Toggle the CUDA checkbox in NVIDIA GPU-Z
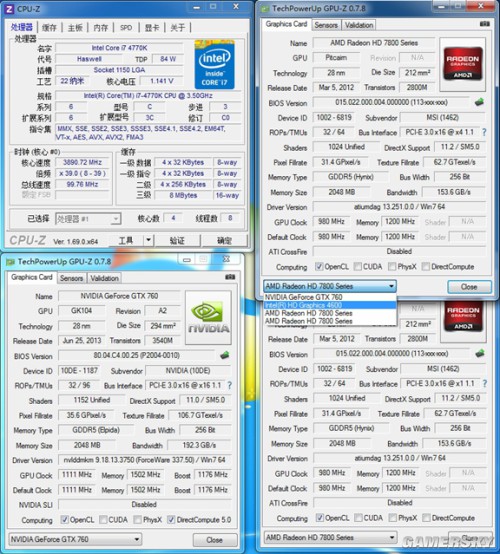Viewport: 500px width, 554px height. [103, 519]
